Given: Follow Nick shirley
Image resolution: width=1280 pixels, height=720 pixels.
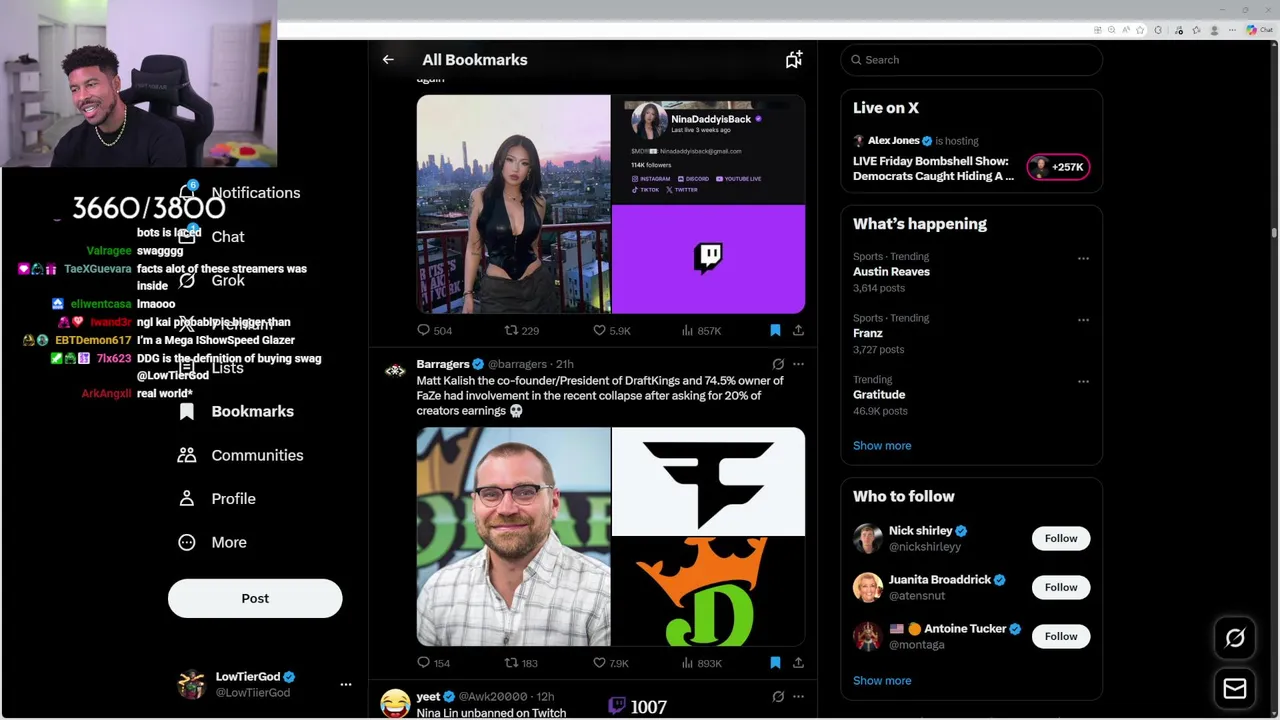Looking at the screenshot, I should (x=1061, y=538).
